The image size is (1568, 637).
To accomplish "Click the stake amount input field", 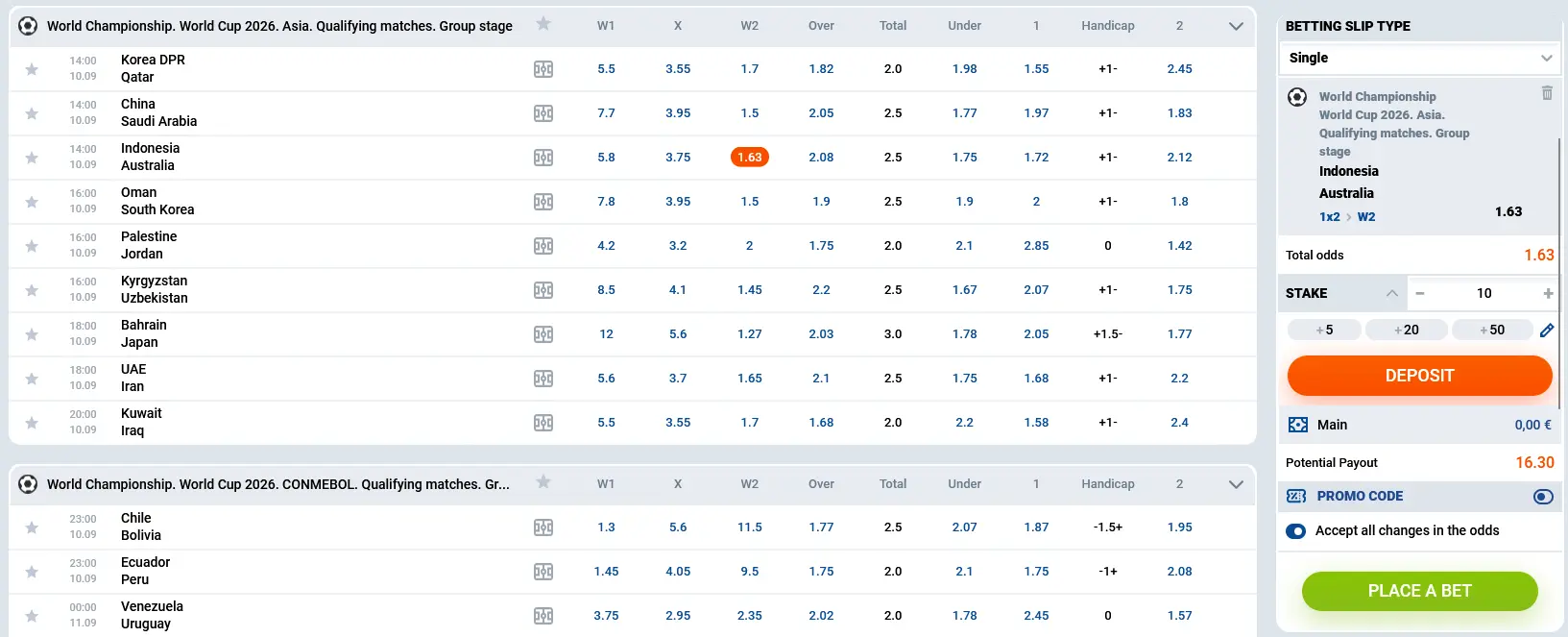I will (1484, 293).
